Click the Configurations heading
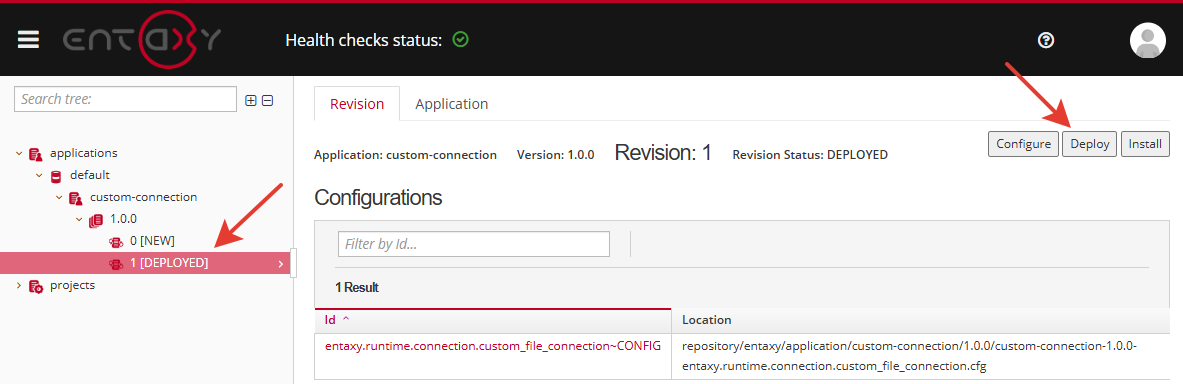 pyautogui.click(x=378, y=198)
